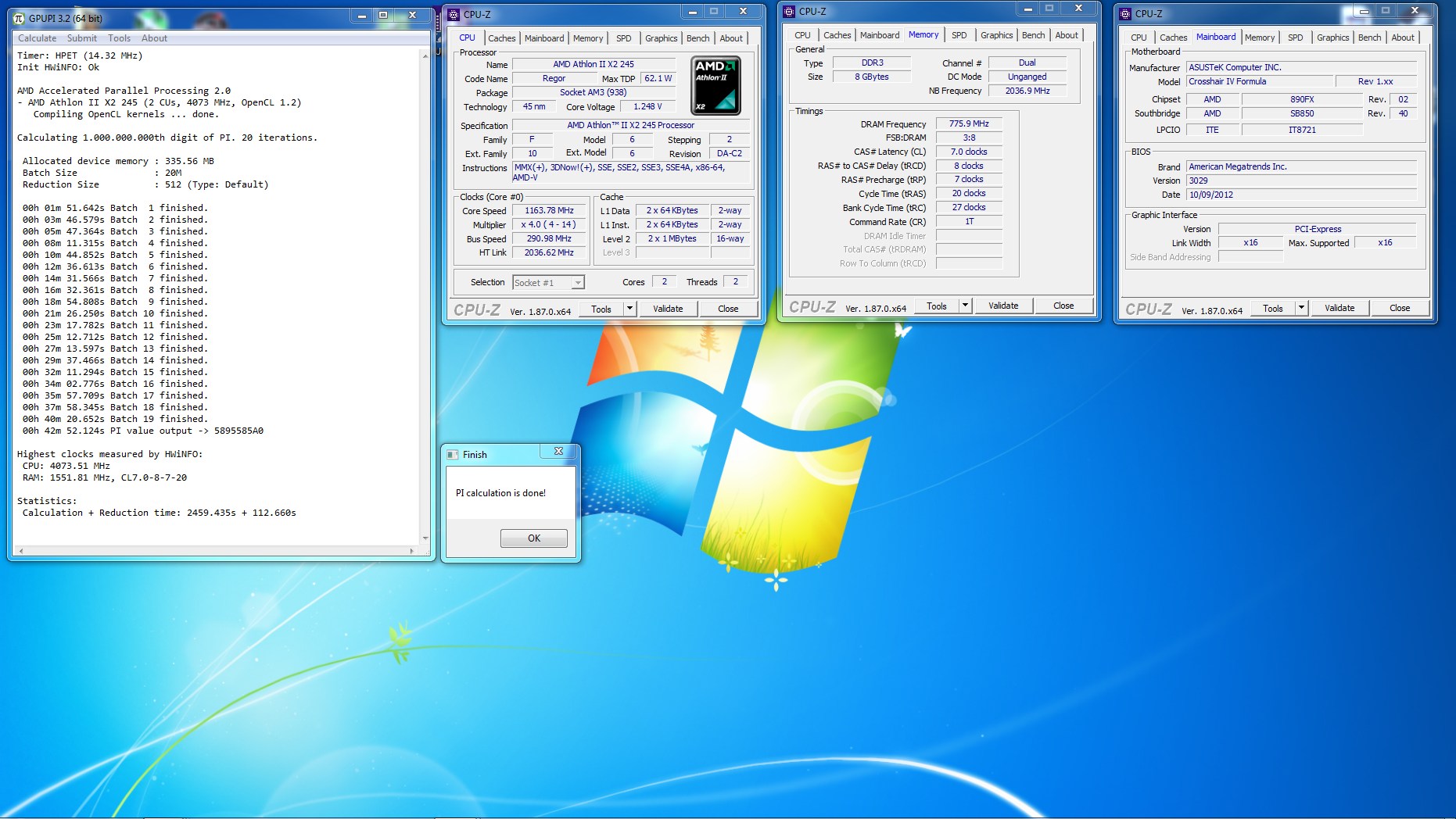Click GPUPI vertical scrollbar up arrow
The height and width of the screenshot is (819, 1456).
(425, 55)
